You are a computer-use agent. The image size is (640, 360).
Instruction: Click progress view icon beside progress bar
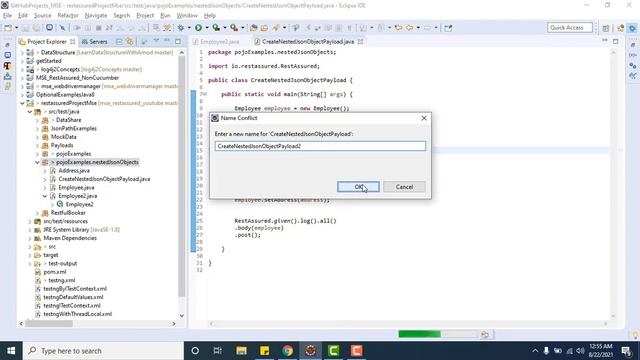(x=484, y=334)
